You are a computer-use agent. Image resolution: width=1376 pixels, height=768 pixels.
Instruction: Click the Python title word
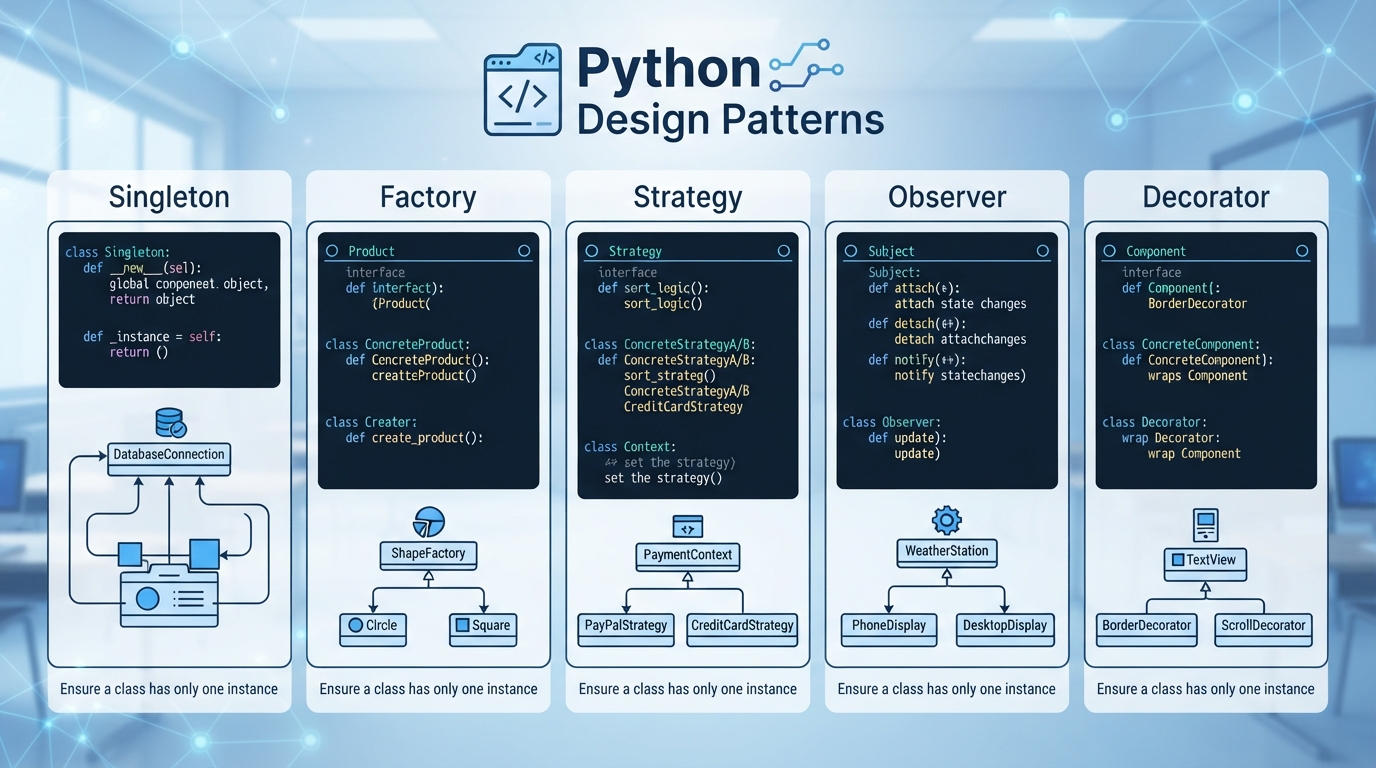pos(669,69)
